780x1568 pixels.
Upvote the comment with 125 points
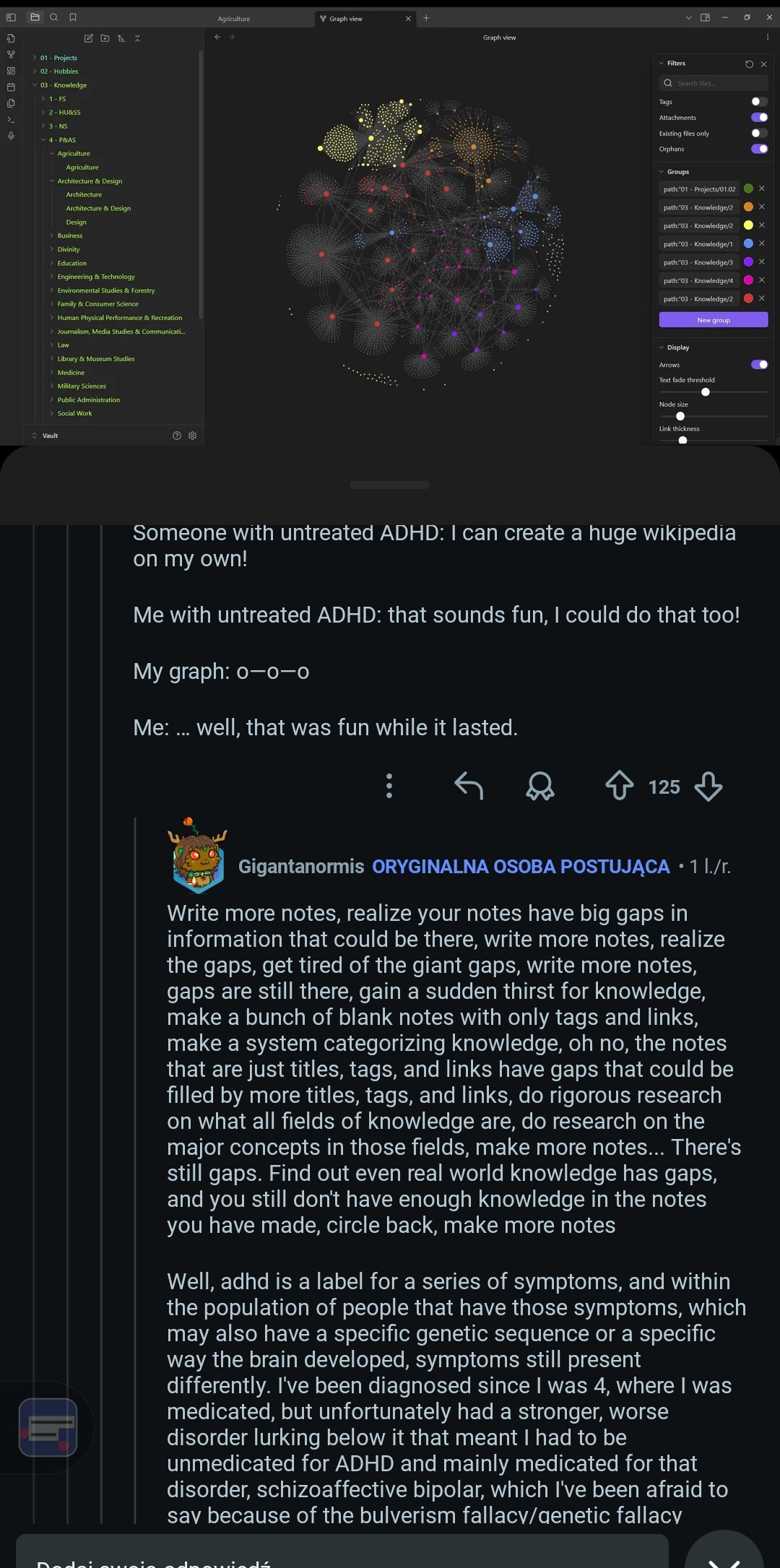pyautogui.click(x=619, y=786)
